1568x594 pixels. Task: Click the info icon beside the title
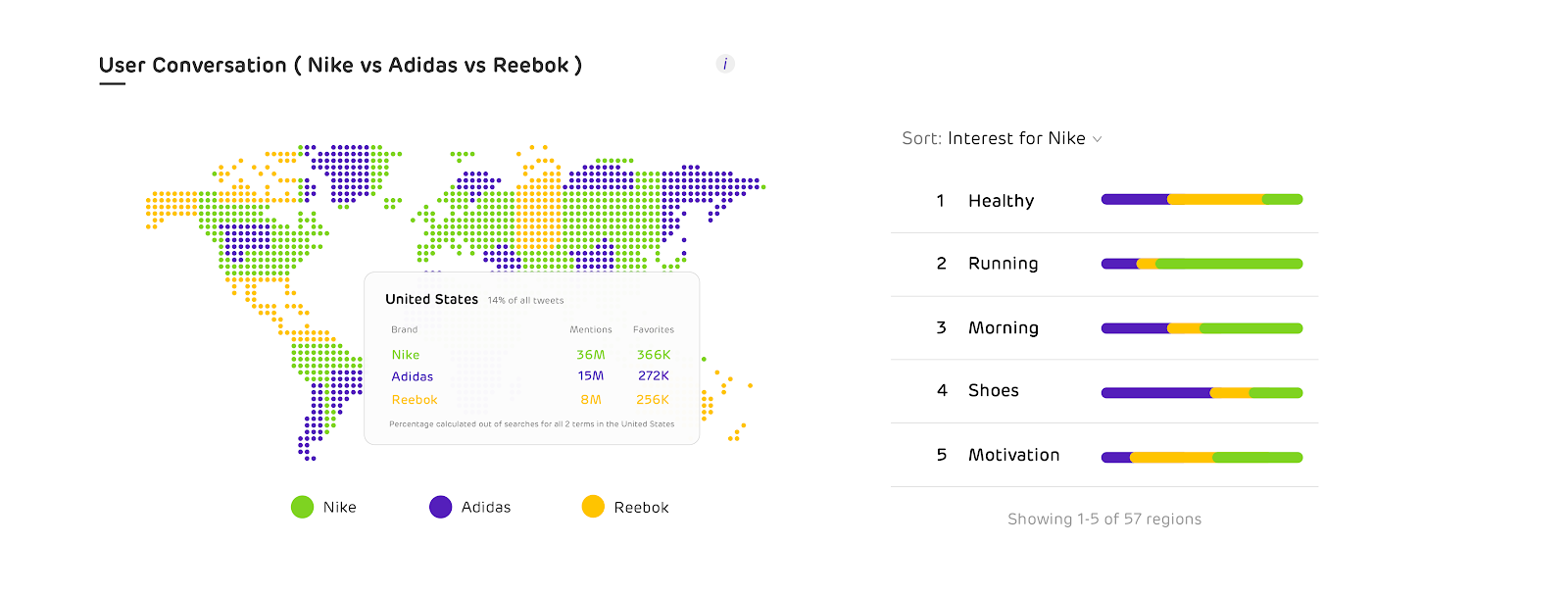coord(725,64)
